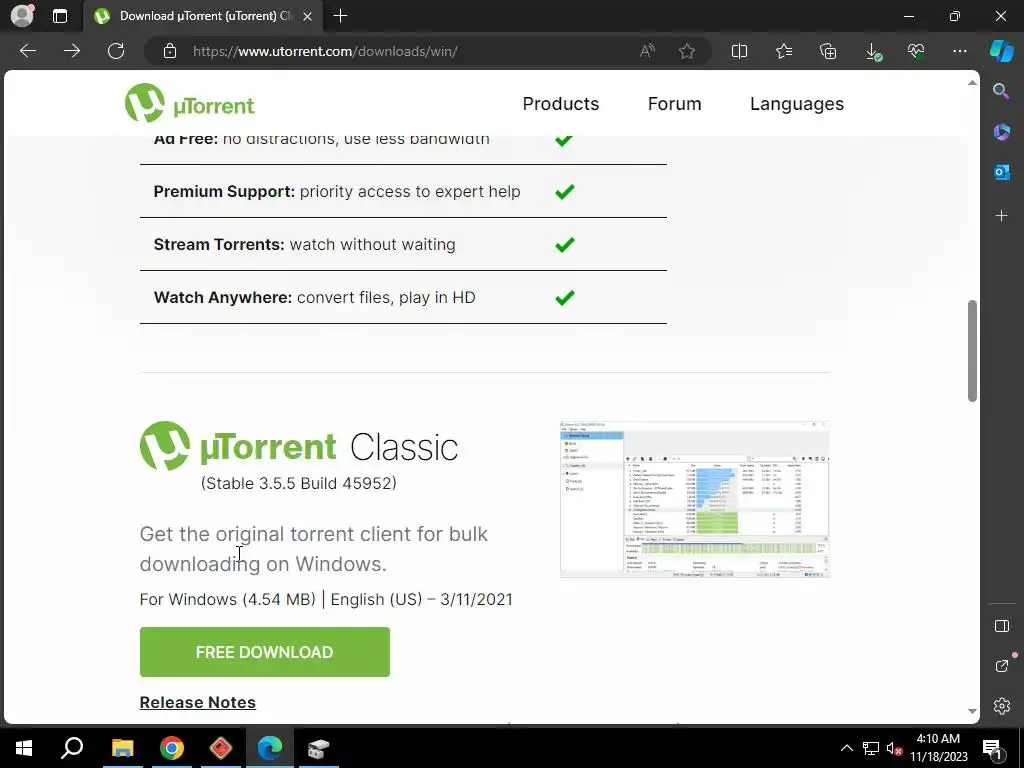Show the Downloads icon panel
The image size is (1024, 768).
pyautogui.click(x=872, y=51)
